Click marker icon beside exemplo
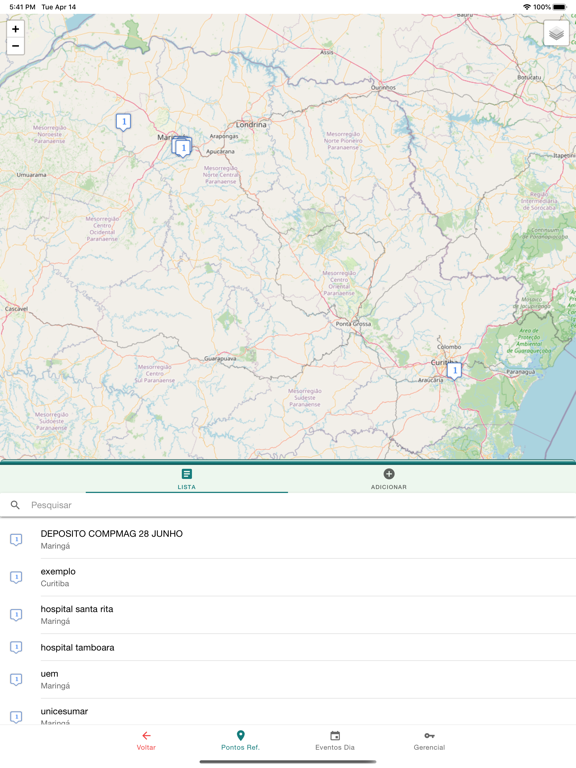576x768 pixels. point(16,577)
